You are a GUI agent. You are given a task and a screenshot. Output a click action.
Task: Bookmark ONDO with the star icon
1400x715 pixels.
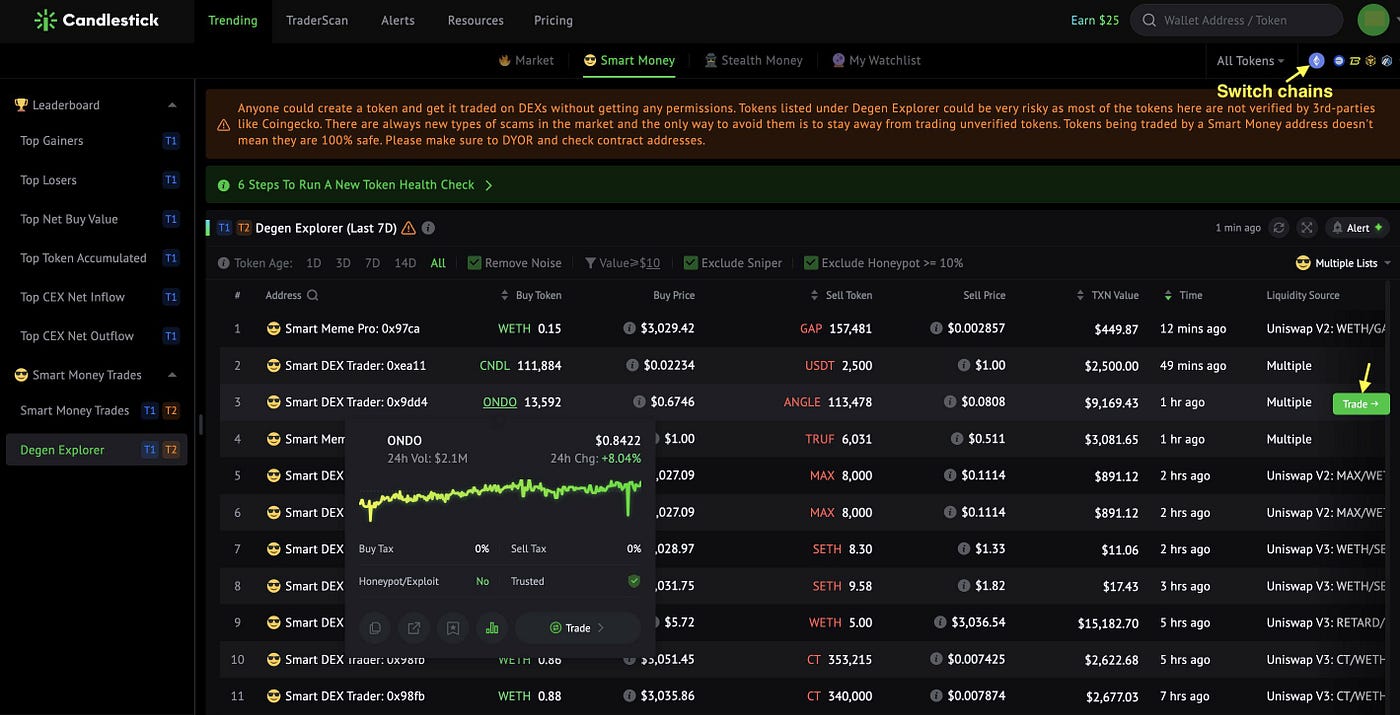453,628
